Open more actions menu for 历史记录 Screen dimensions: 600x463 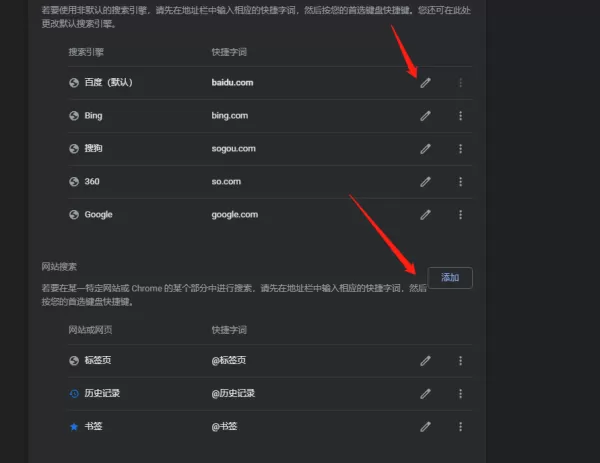coord(460,393)
